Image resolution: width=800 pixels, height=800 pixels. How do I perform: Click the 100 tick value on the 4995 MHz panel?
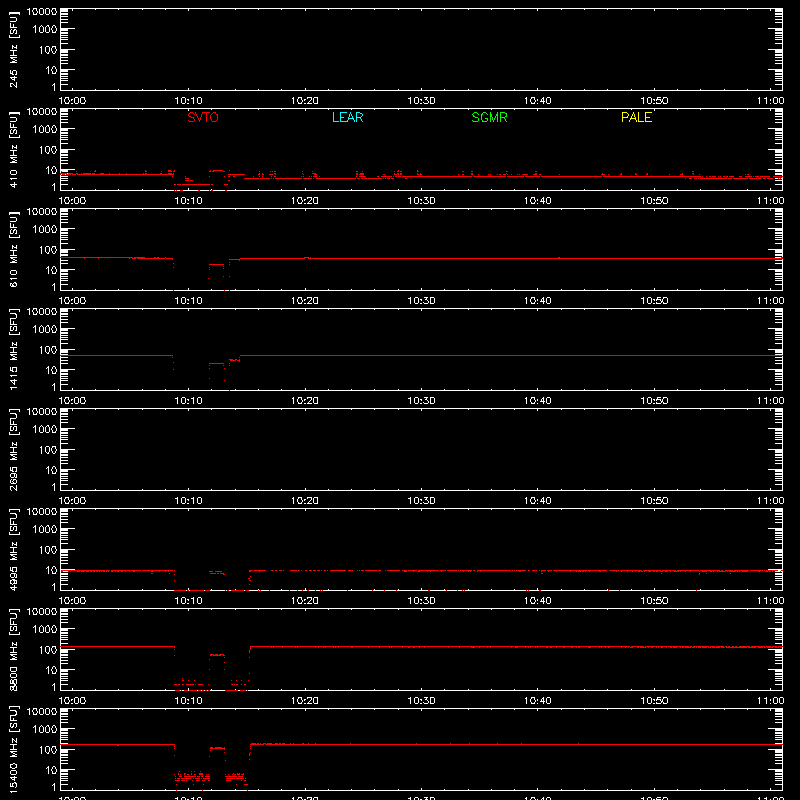48,550
